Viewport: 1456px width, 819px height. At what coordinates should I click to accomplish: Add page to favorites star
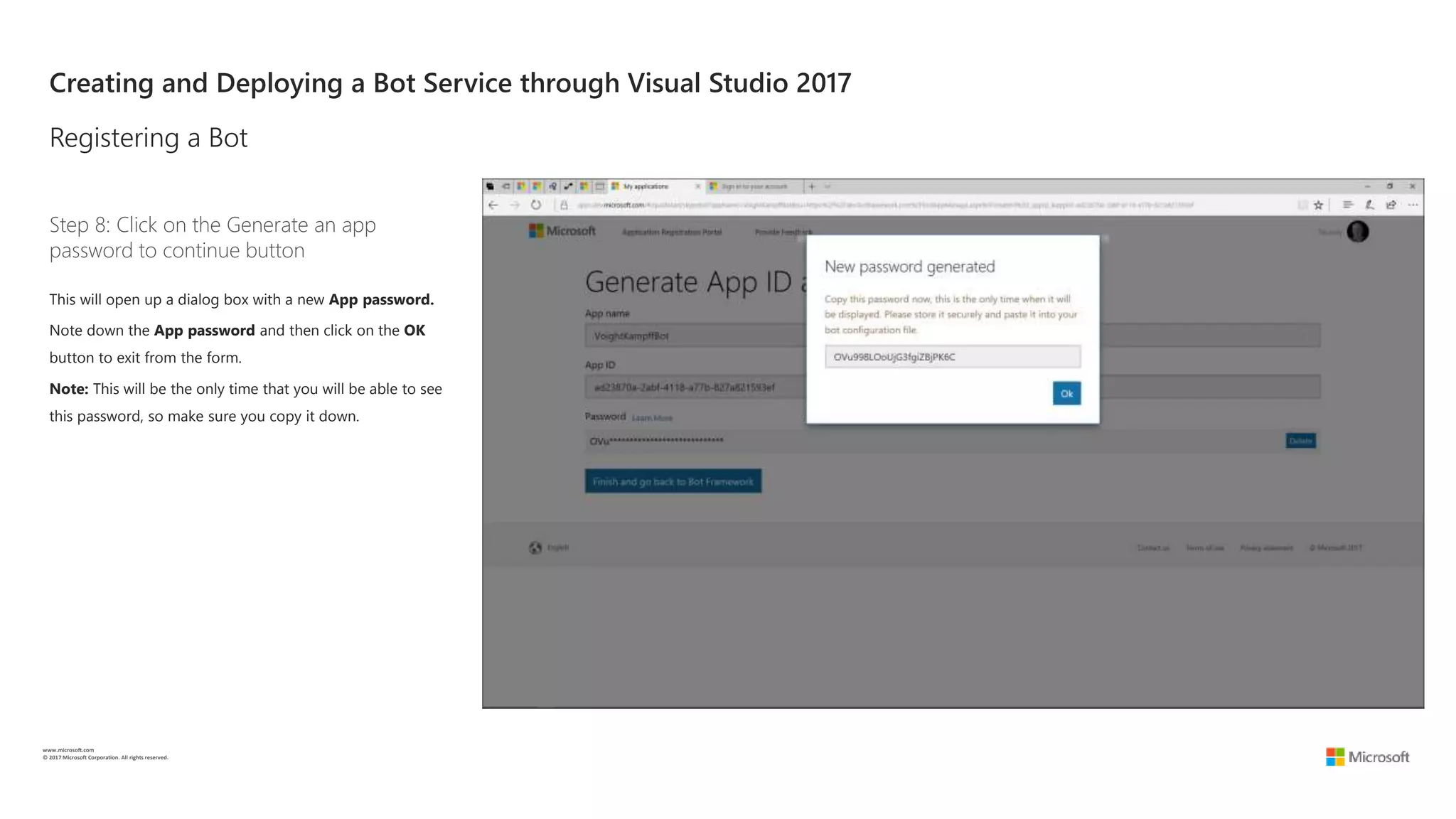1319,205
